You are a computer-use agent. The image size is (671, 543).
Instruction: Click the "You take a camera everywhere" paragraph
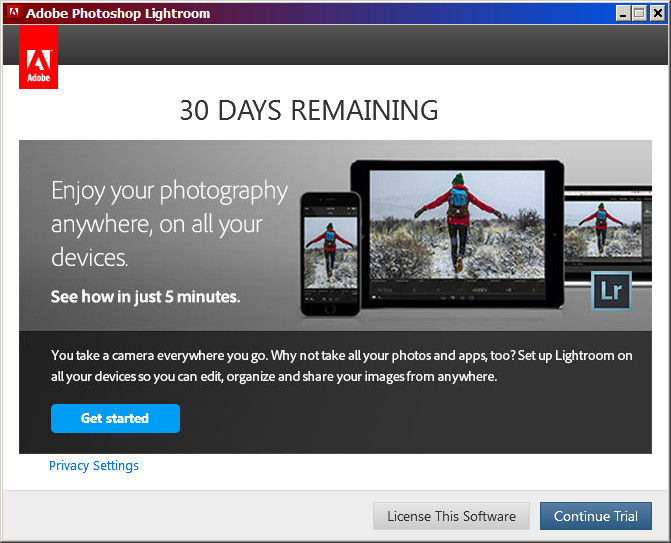click(341, 366)
